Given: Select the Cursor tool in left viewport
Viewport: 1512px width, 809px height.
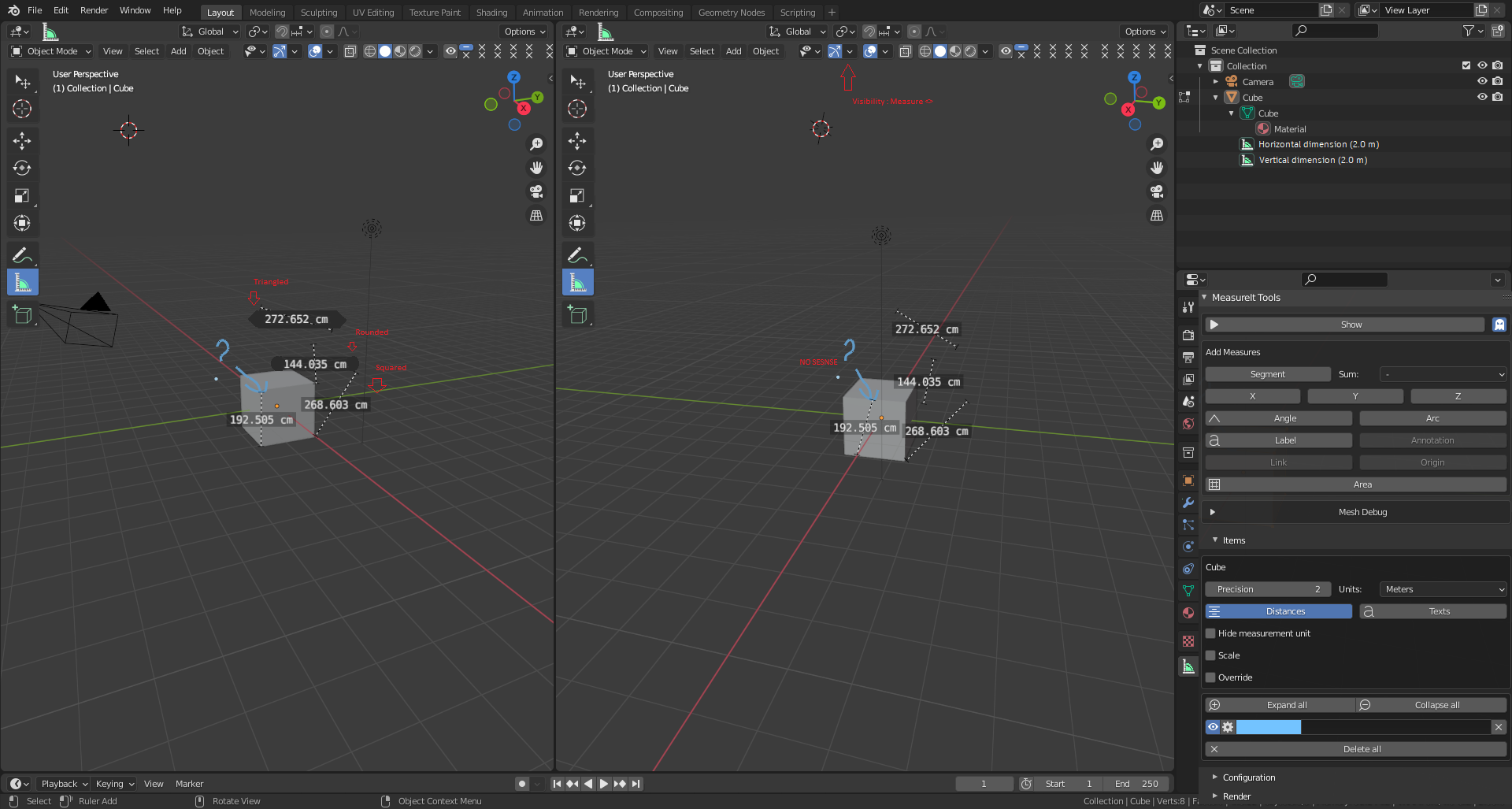Looking at the screenshot, I should [x=22, y=109].
